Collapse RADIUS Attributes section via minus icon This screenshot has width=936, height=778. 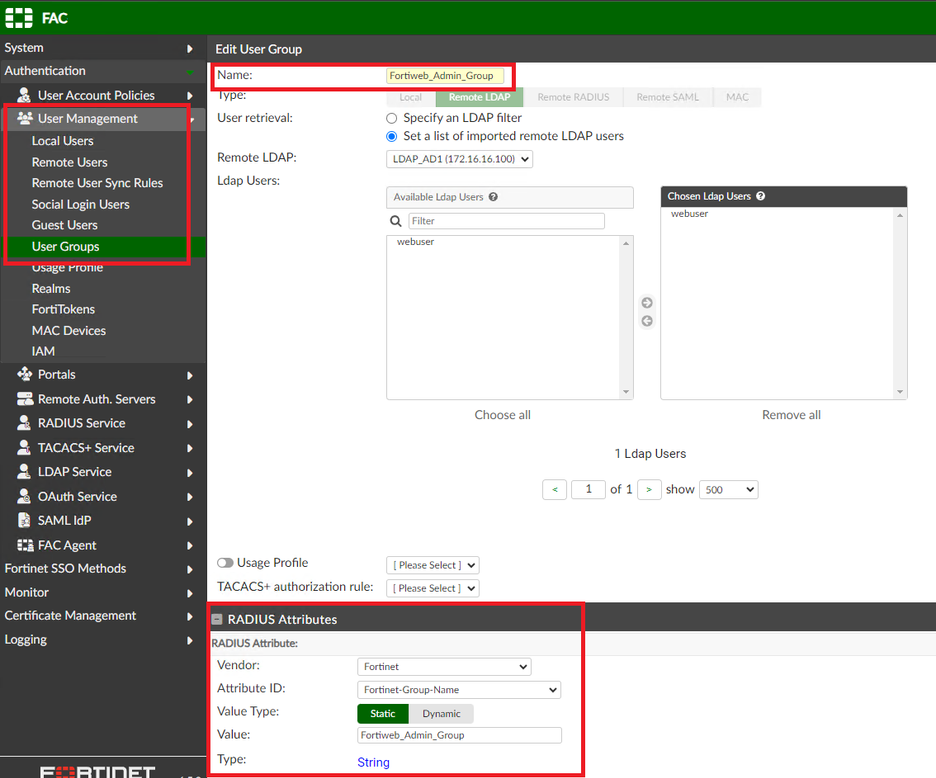(217, 620)
